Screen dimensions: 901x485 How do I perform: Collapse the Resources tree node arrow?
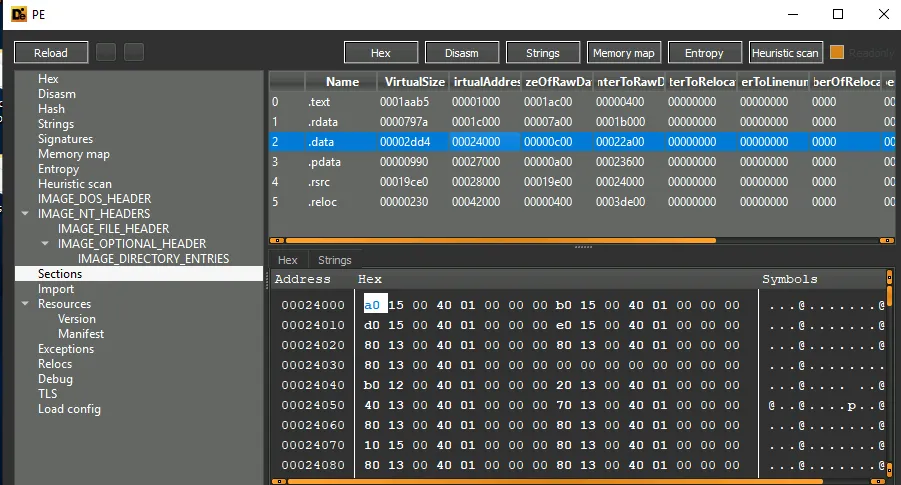(x=25, y=303)
